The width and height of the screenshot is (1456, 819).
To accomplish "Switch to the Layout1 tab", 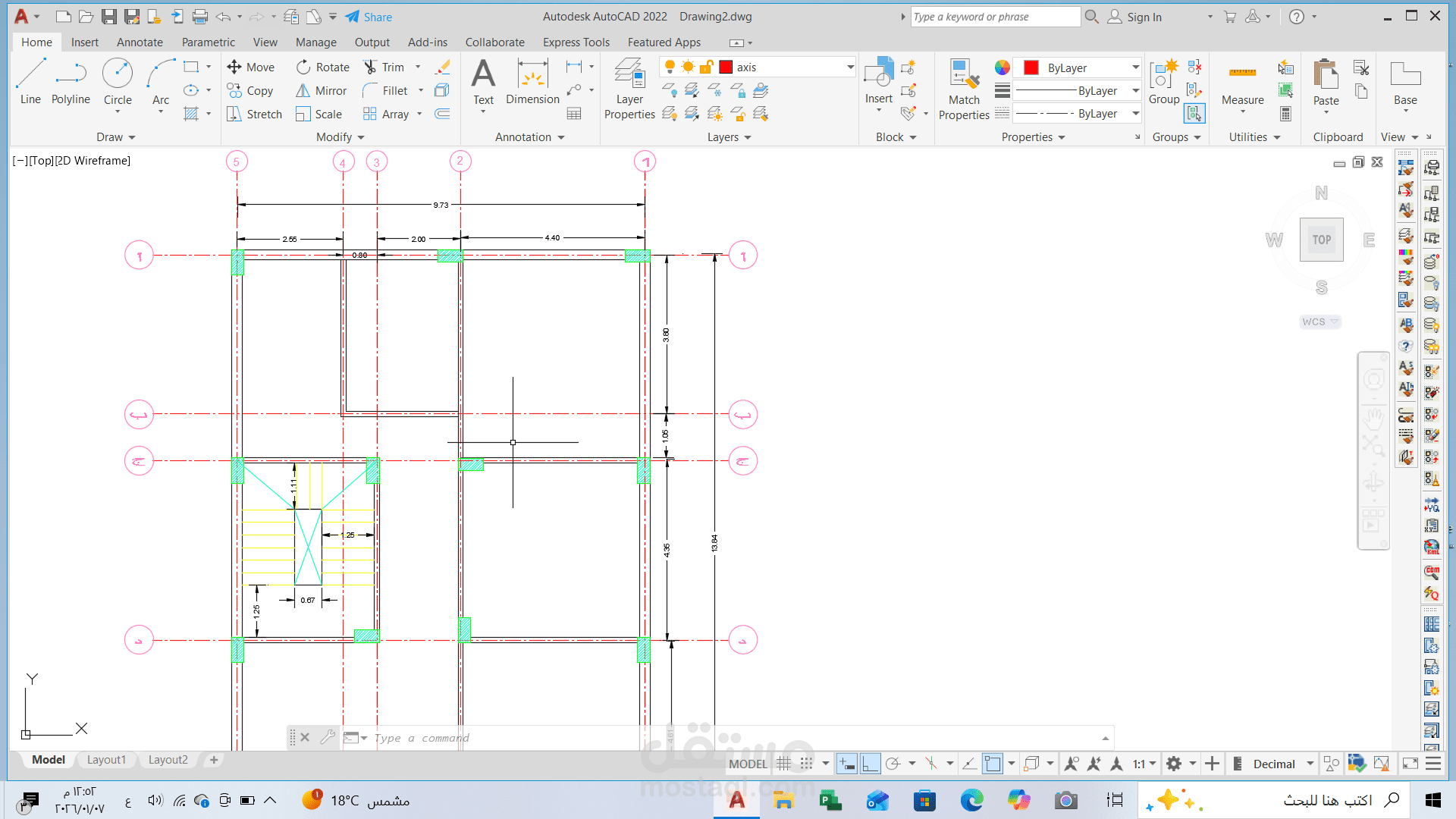I will tap(106, 759).
